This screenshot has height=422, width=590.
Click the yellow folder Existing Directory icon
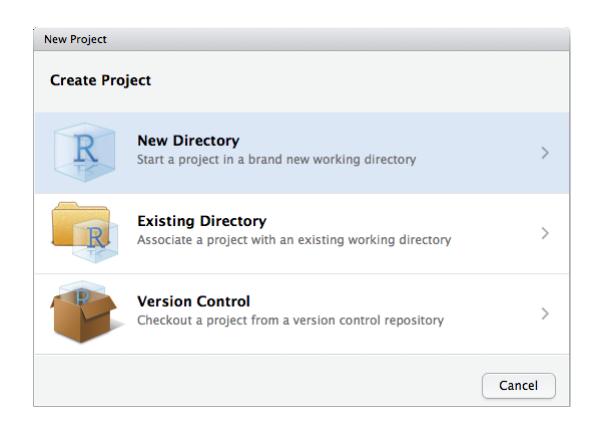[x=85, y=232]
